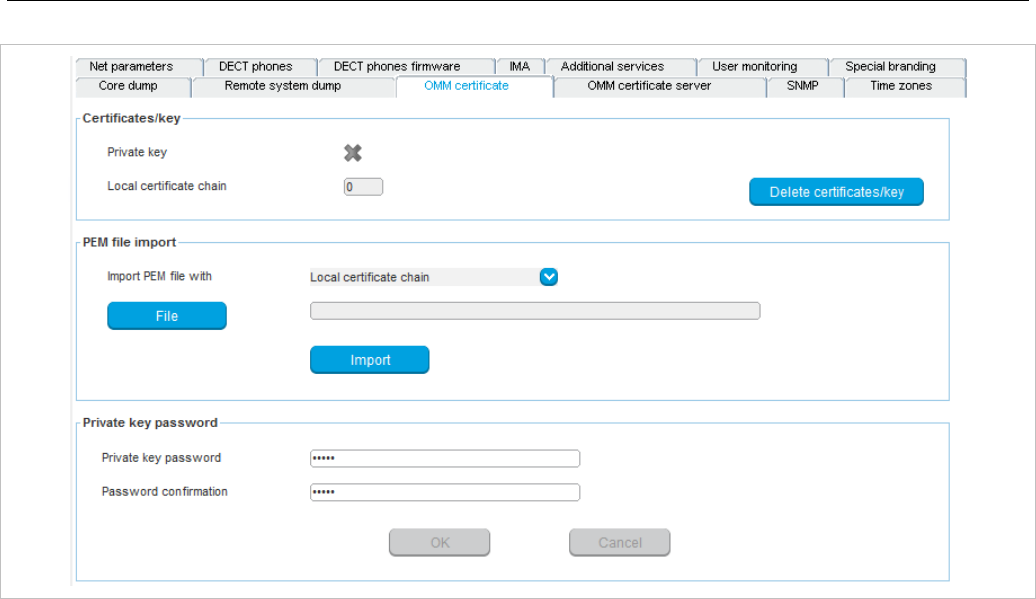This screenshot has height=599, width=1036.
Task: Click the Local certificate chain count field
Action: (x=363, y=187)
